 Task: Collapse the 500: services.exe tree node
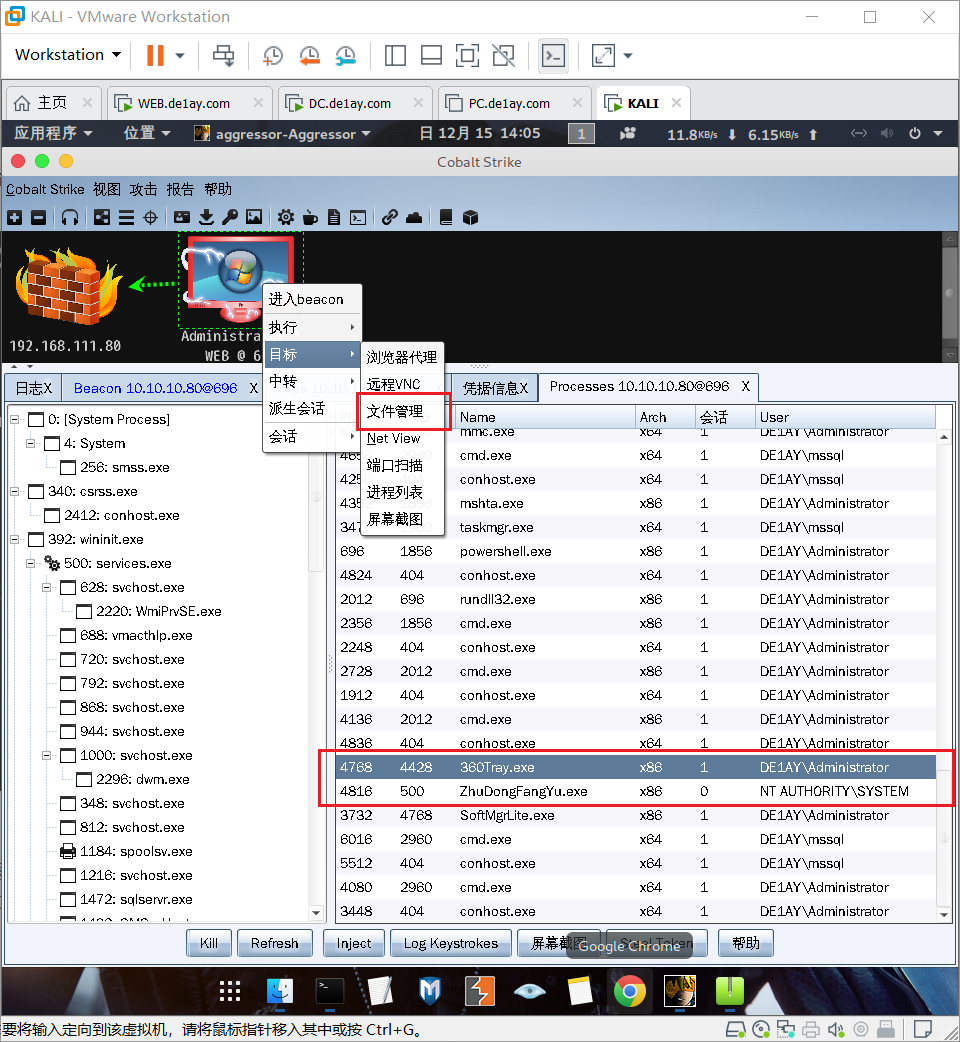pos(30,563)
